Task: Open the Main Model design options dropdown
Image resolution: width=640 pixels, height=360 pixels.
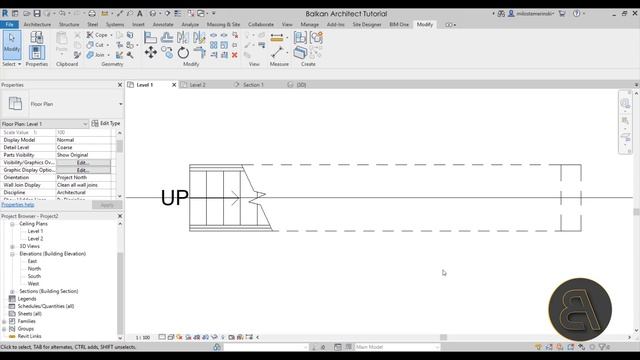Action: pyautogui.click(x=437, y=347)
